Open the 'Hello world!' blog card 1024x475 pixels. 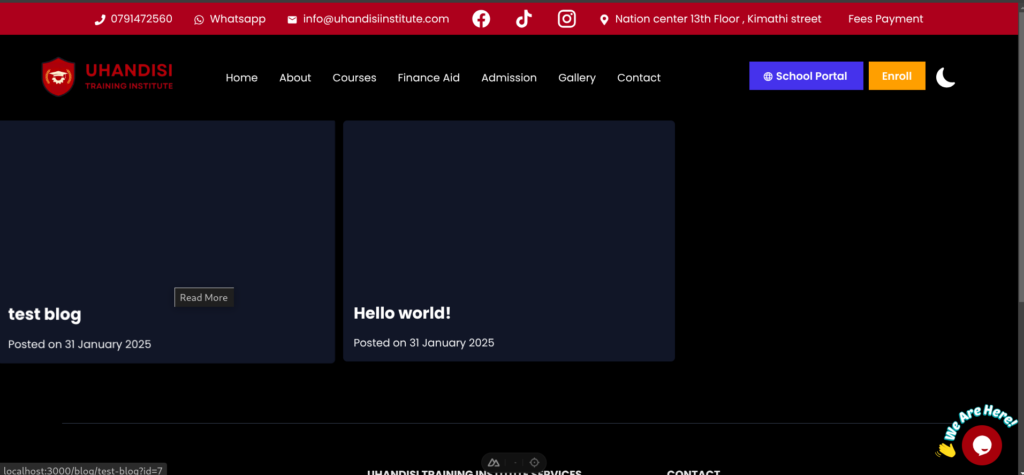[508, 241]
